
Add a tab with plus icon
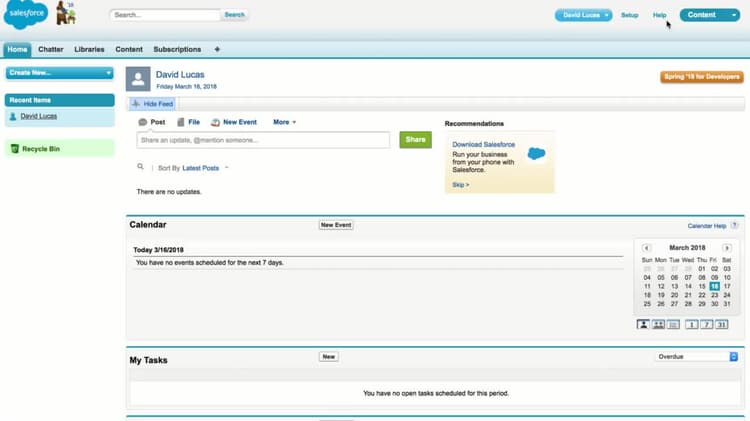(217, 49)
